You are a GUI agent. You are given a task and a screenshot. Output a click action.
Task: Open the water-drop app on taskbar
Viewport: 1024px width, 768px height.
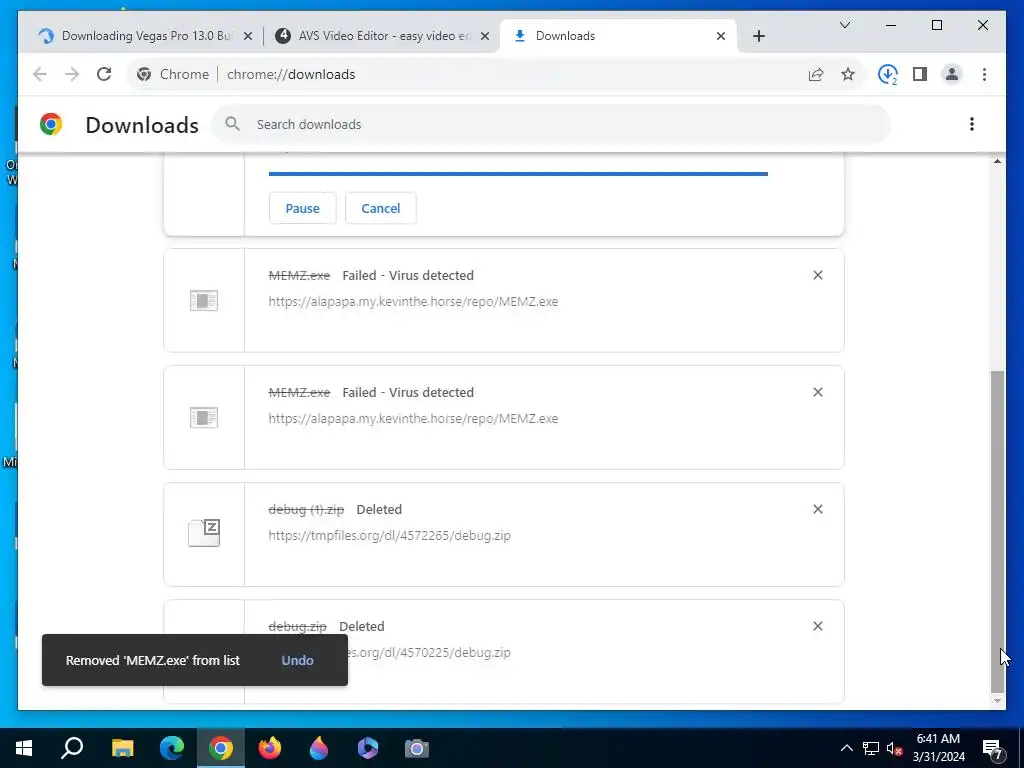coord(319,748)
